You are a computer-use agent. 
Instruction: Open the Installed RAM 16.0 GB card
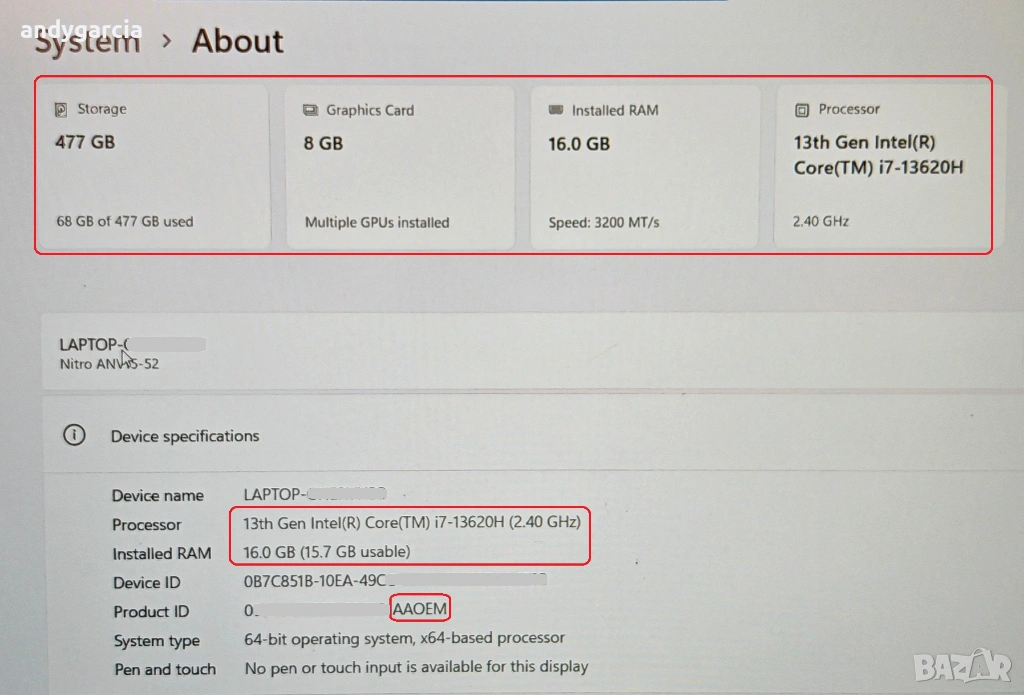(x=645, y=166)
